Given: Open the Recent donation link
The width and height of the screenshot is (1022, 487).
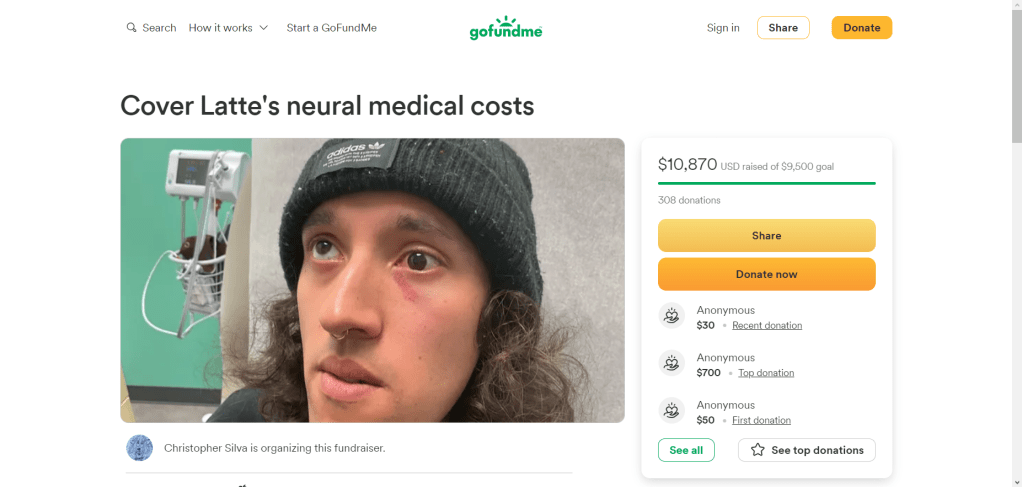Looking at the screenshot, I should tap(767, 326).
